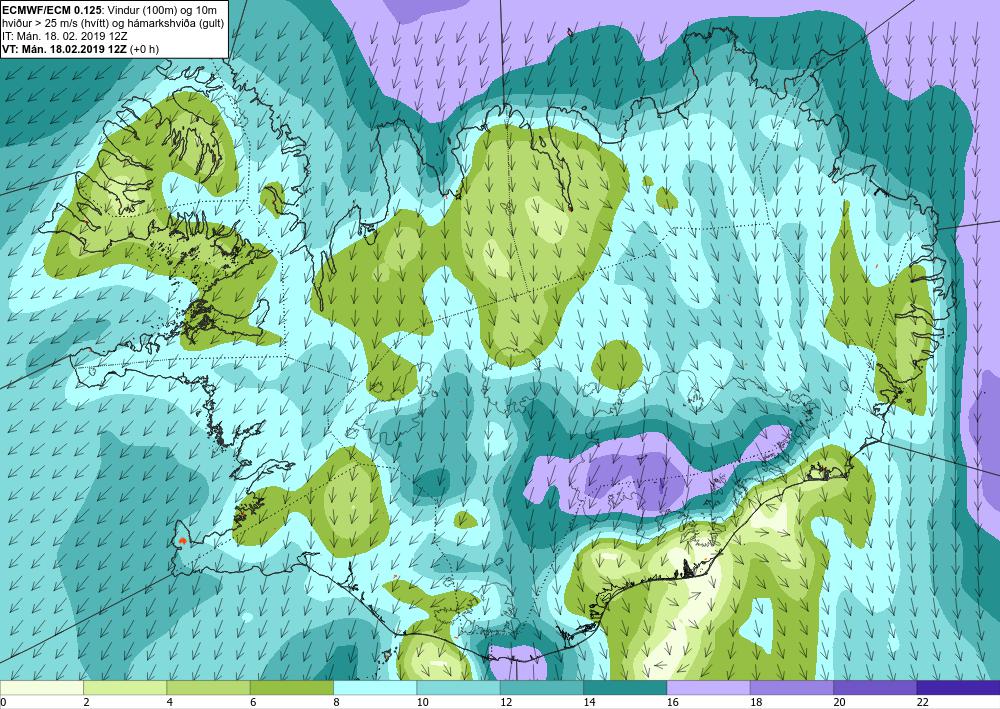Click the 16–18 m/s light lavender legend swatch

(708, 687)
